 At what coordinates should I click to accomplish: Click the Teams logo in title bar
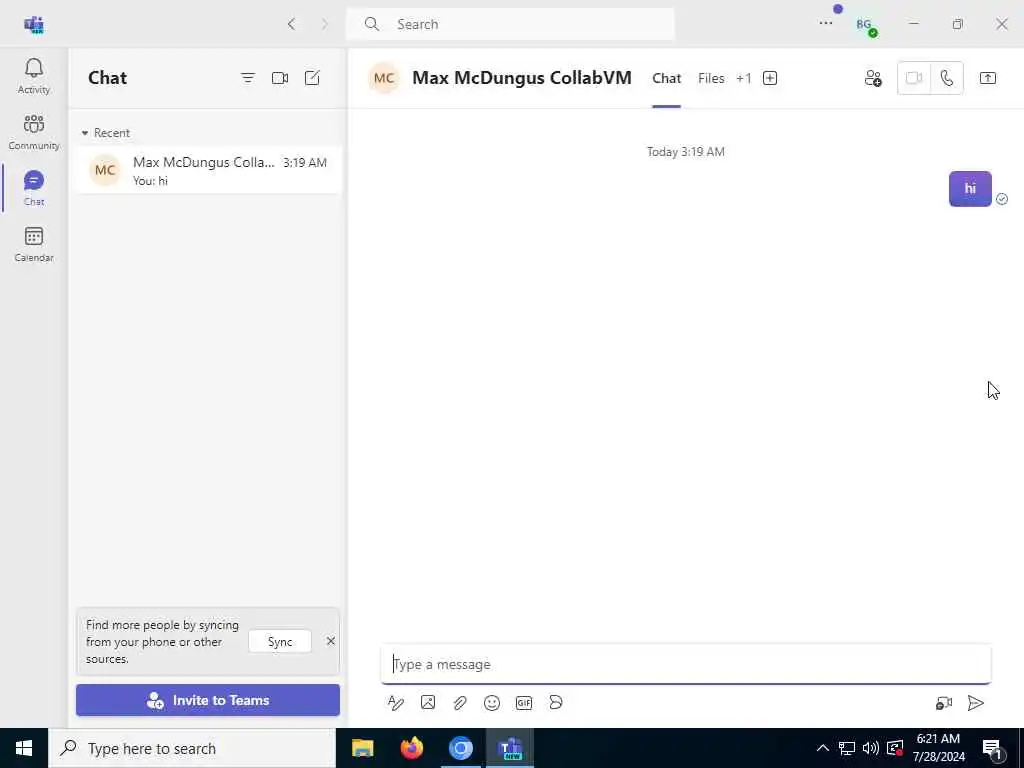[x=34, y=25]
